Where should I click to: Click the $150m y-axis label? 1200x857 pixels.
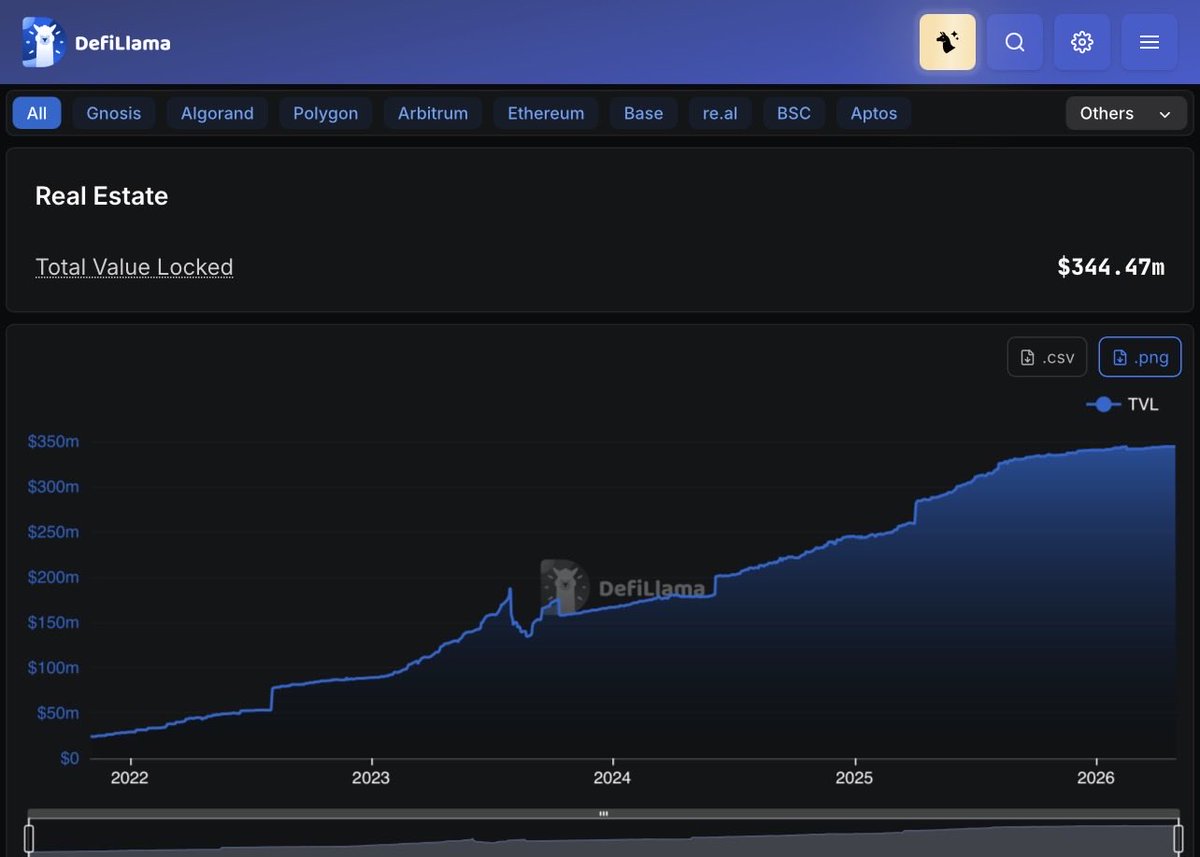click(x=53, y=622)
